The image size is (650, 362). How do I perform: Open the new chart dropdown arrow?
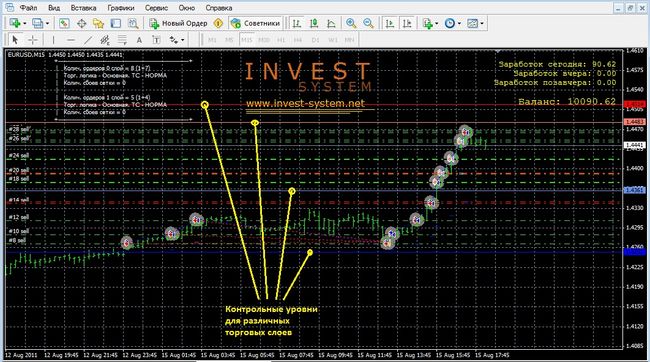point(25,24)
